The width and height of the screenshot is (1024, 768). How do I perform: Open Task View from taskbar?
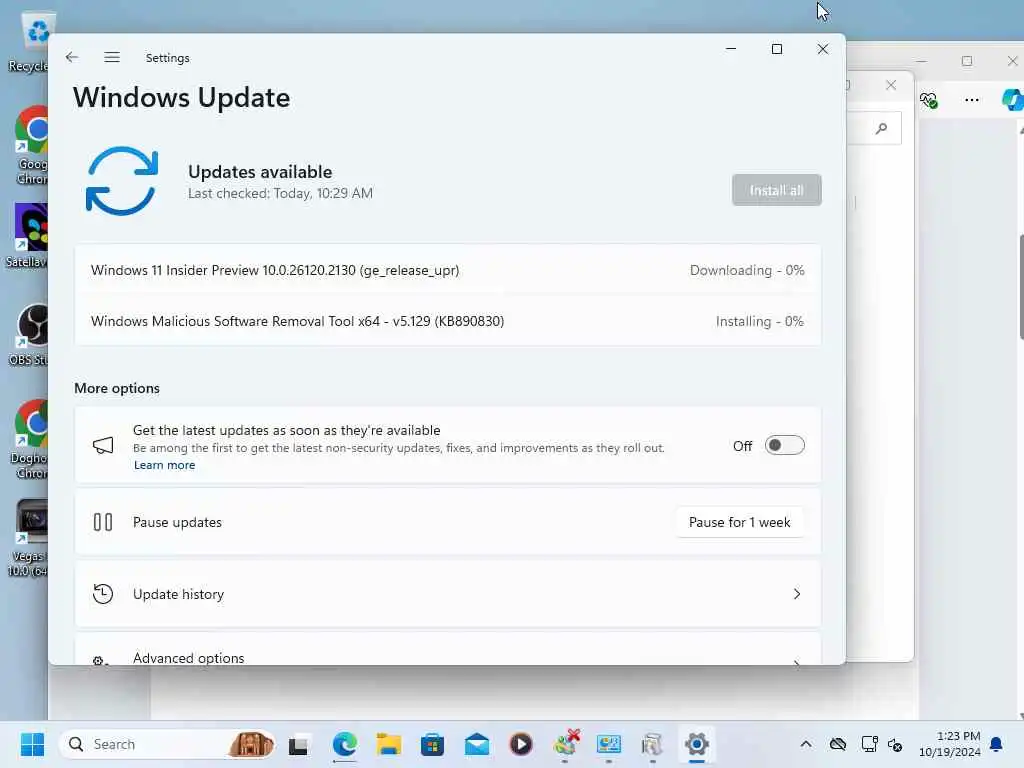pyautogui.click(x=299, y=744)
